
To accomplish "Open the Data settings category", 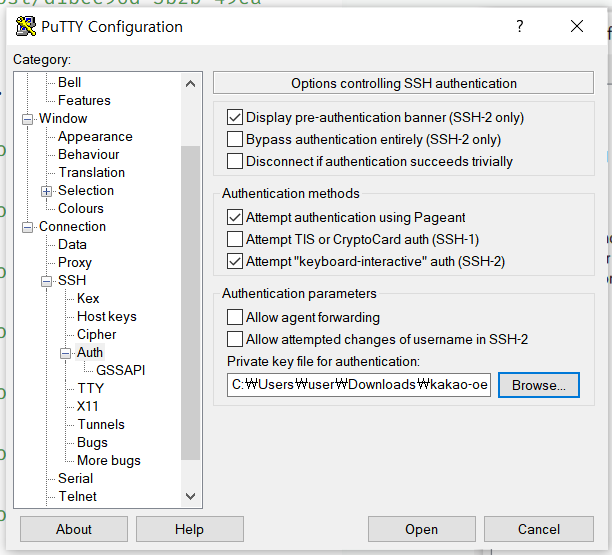I will (x=72, y=244).
